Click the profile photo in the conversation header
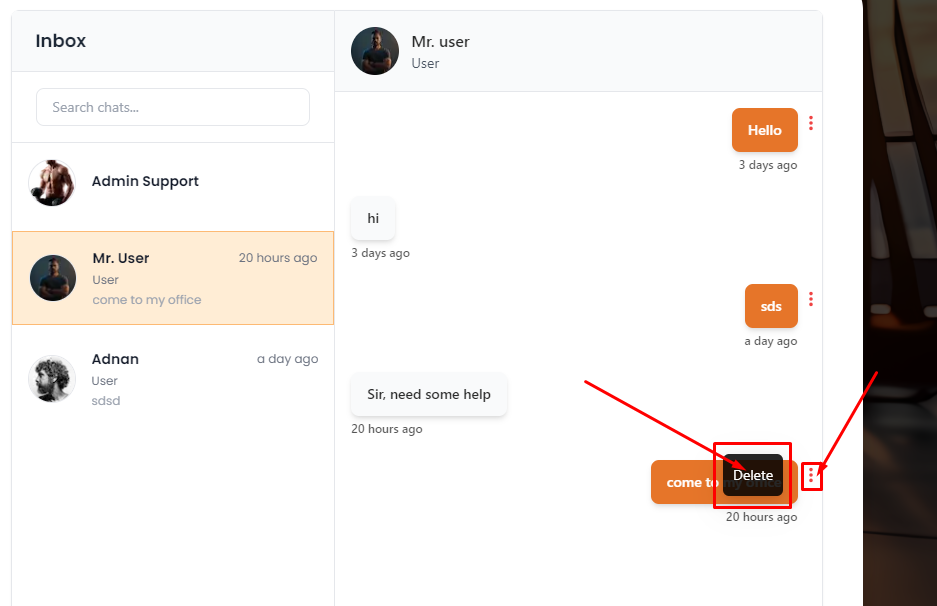This screenshot has width=937, height=606. [x=375, y=51]
